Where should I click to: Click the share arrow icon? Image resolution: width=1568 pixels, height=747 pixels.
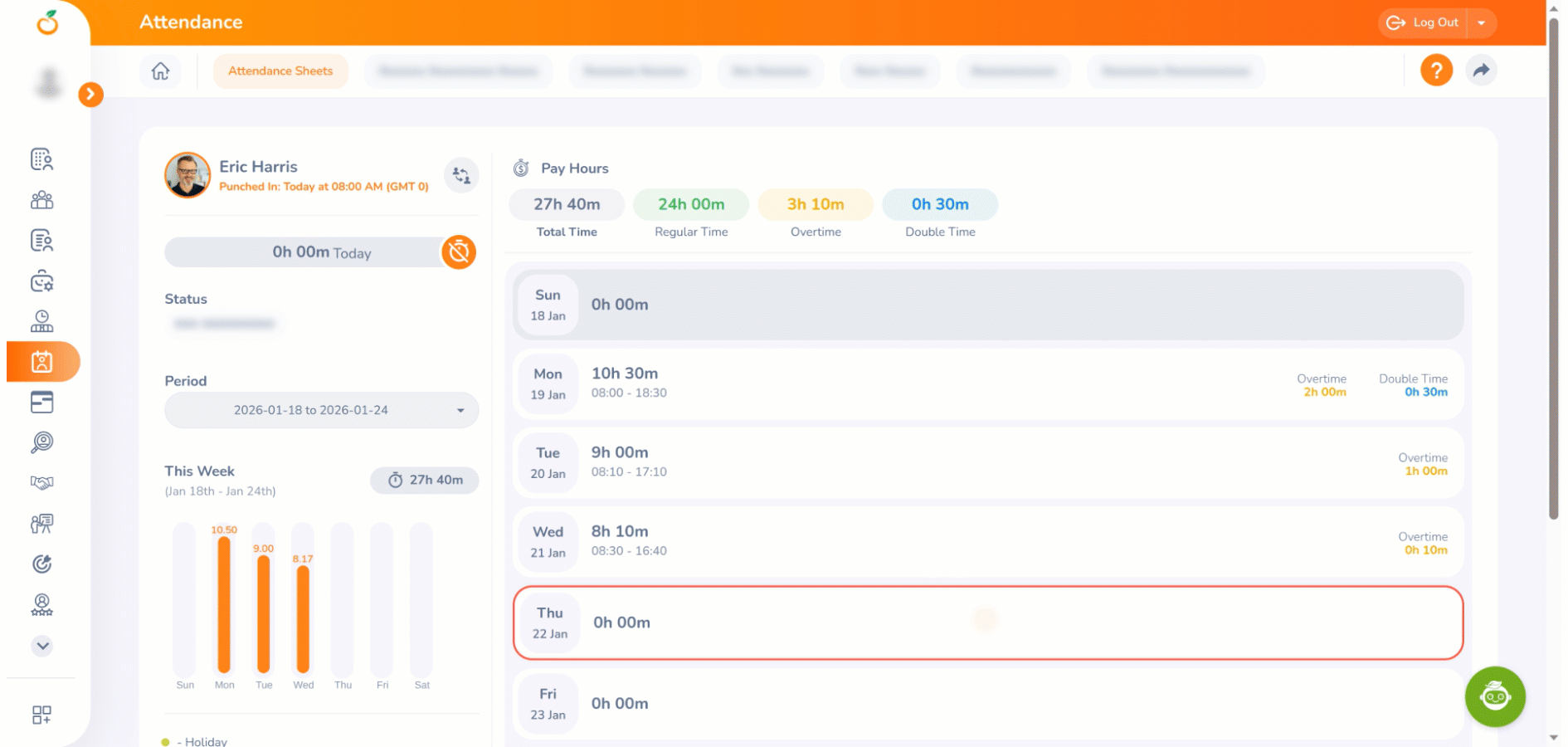1481,71
